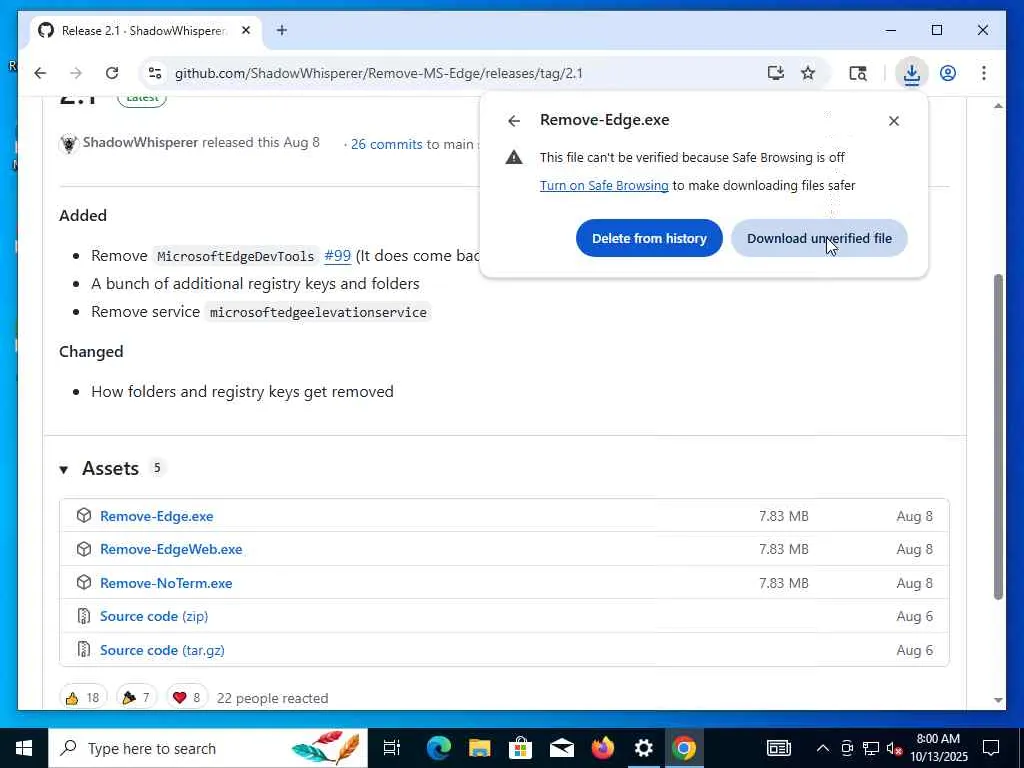Toggle thumbs up reaction with 18
Image resolution: width=1024 pixels, height=768 pixels.
coord(83,697)
